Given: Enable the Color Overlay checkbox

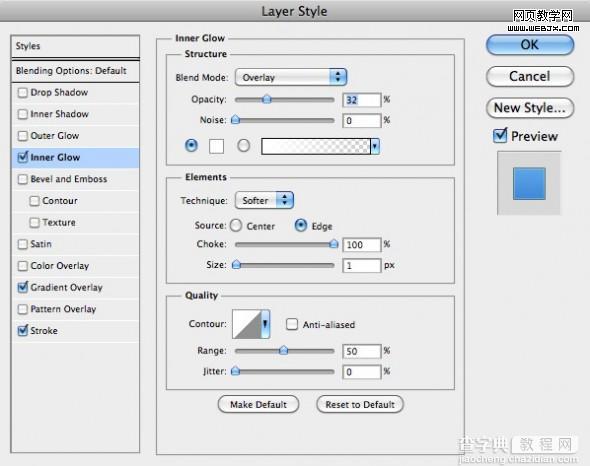Looking at the screenshot, I should click(x=23, y=266).
